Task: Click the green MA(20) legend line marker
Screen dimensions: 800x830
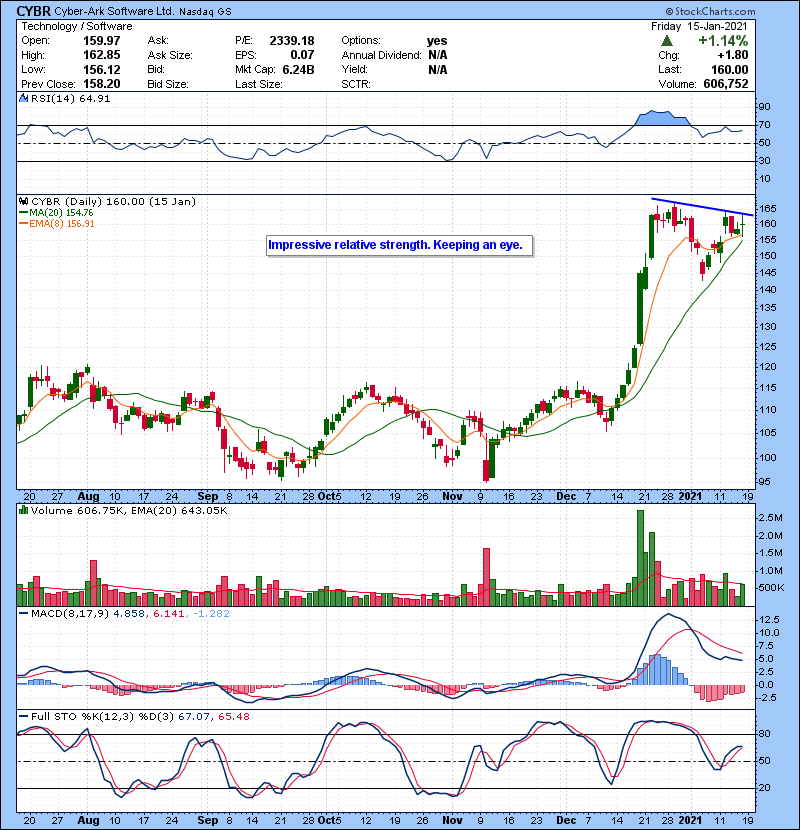Action: click(23, 212)
